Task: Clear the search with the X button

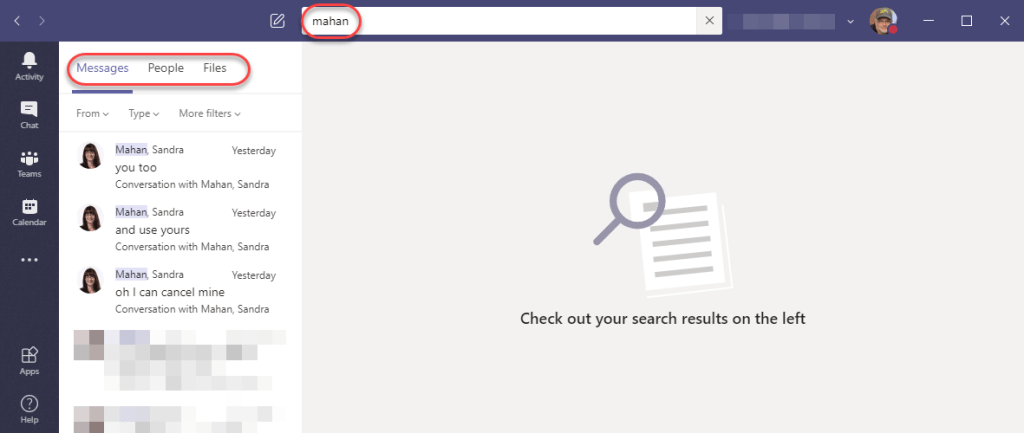Action: tap(710, 21)
